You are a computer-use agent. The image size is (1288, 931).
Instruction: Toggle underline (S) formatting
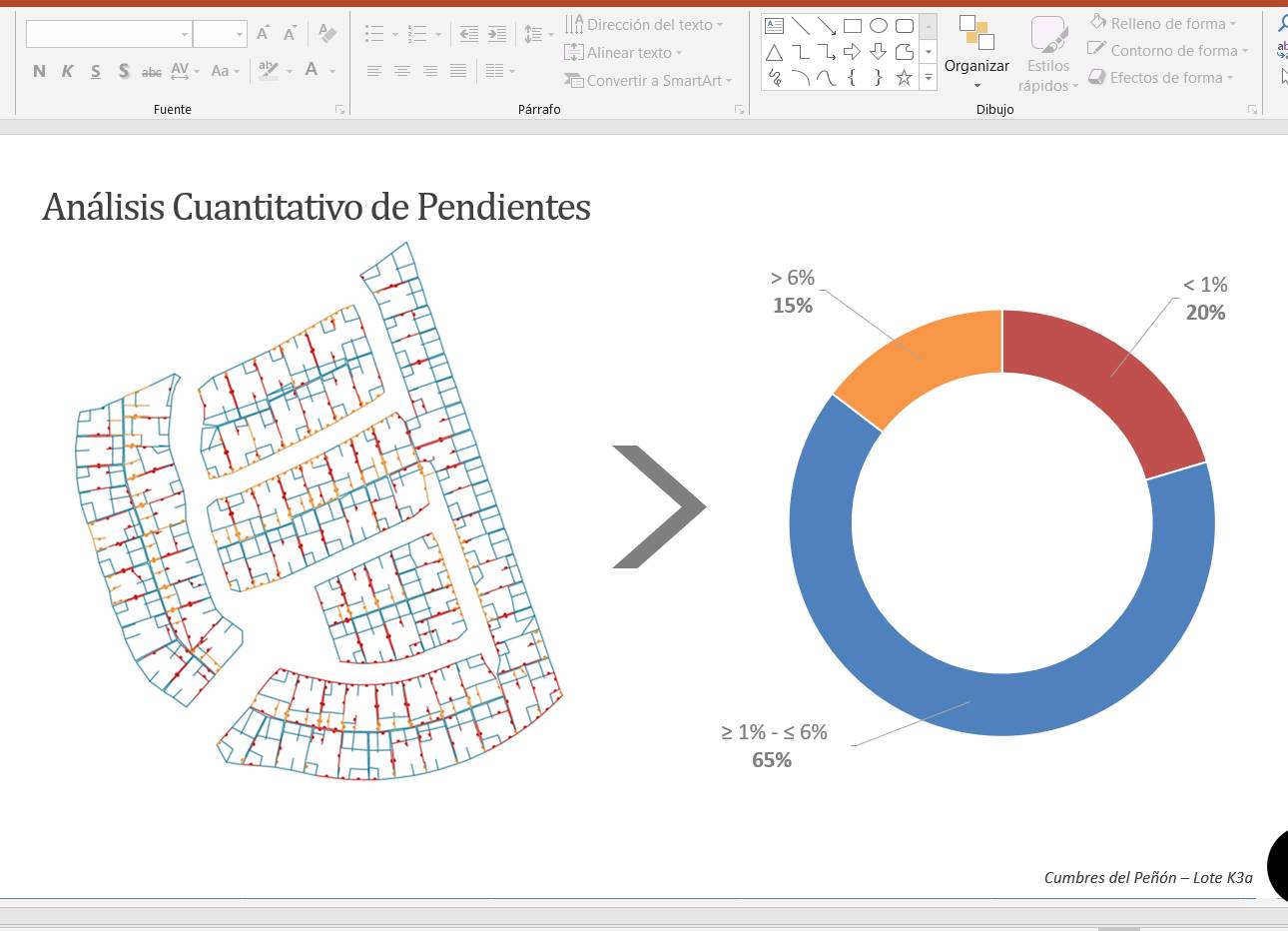point(95,71)
